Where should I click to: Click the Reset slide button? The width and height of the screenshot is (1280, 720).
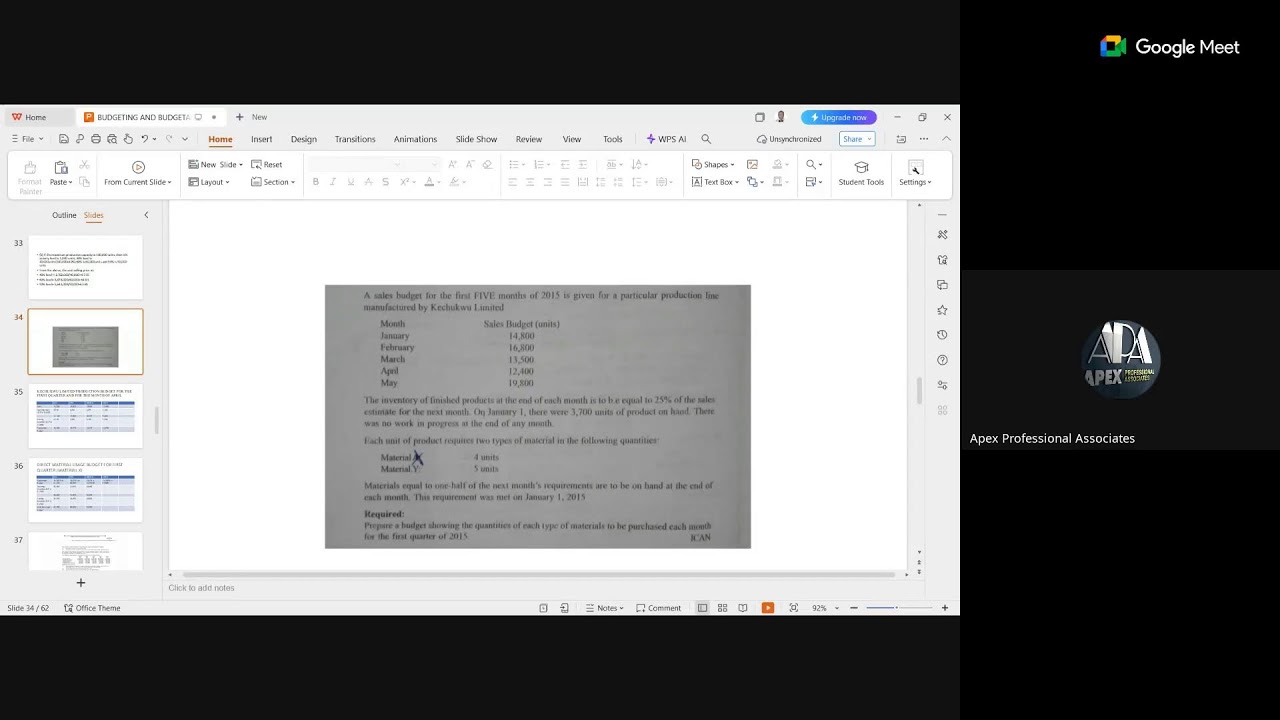tap(267, 164)
